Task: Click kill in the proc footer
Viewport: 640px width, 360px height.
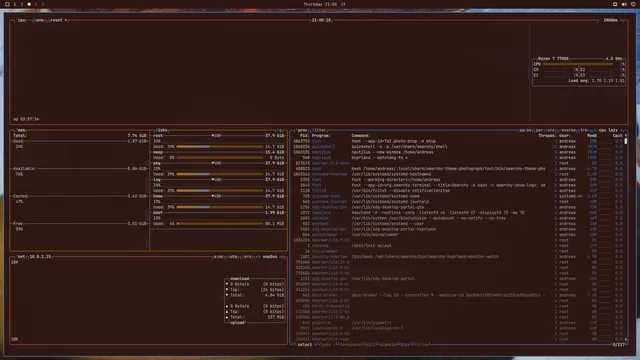Action: (x=370, y=345)
